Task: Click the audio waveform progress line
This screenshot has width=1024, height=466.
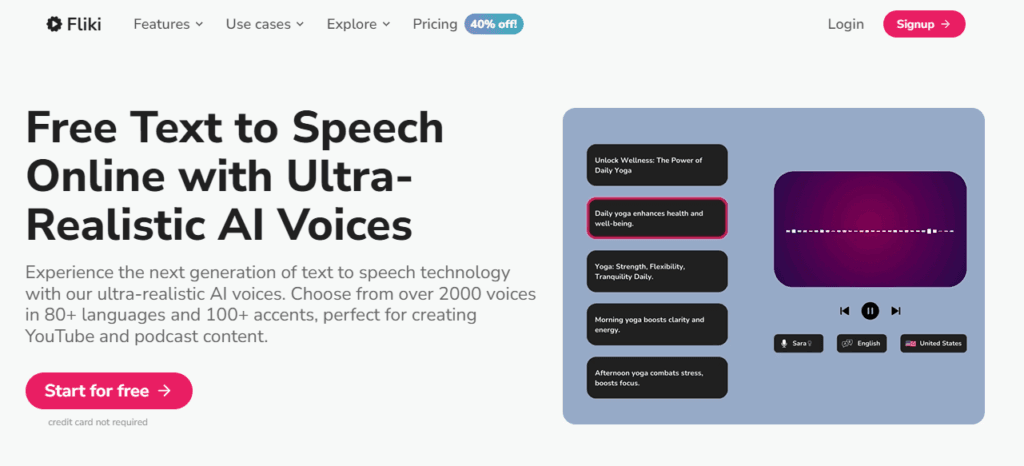Action: (x=870, y=231)
